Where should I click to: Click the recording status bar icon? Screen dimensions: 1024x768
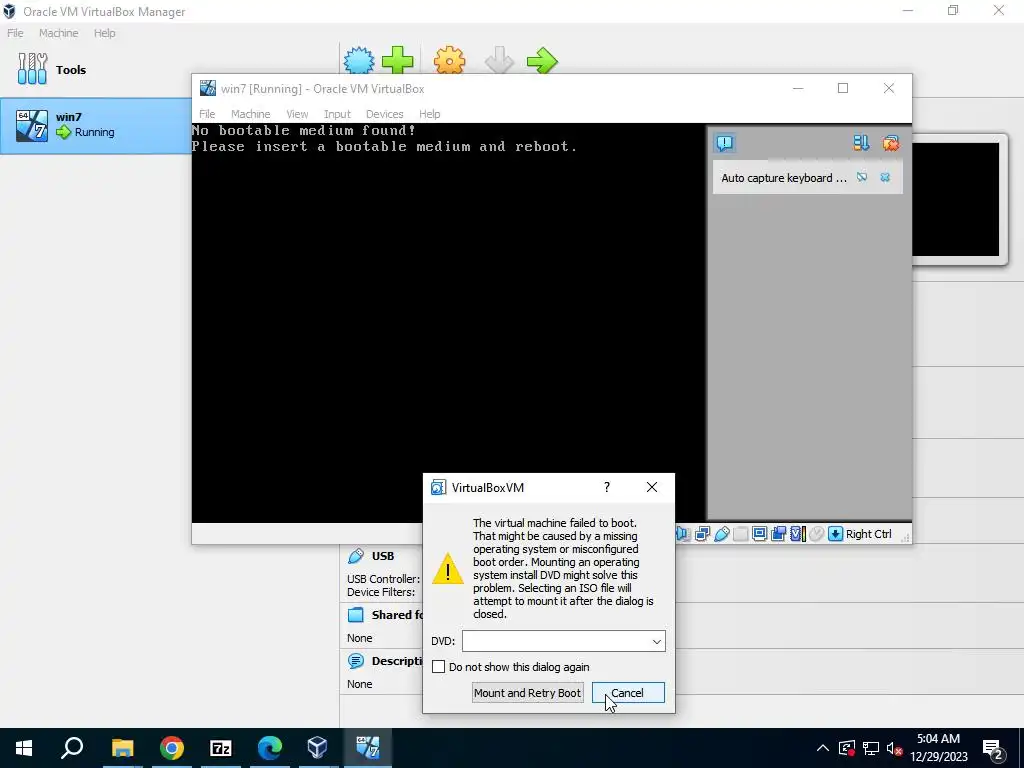[x=778, y=534]
